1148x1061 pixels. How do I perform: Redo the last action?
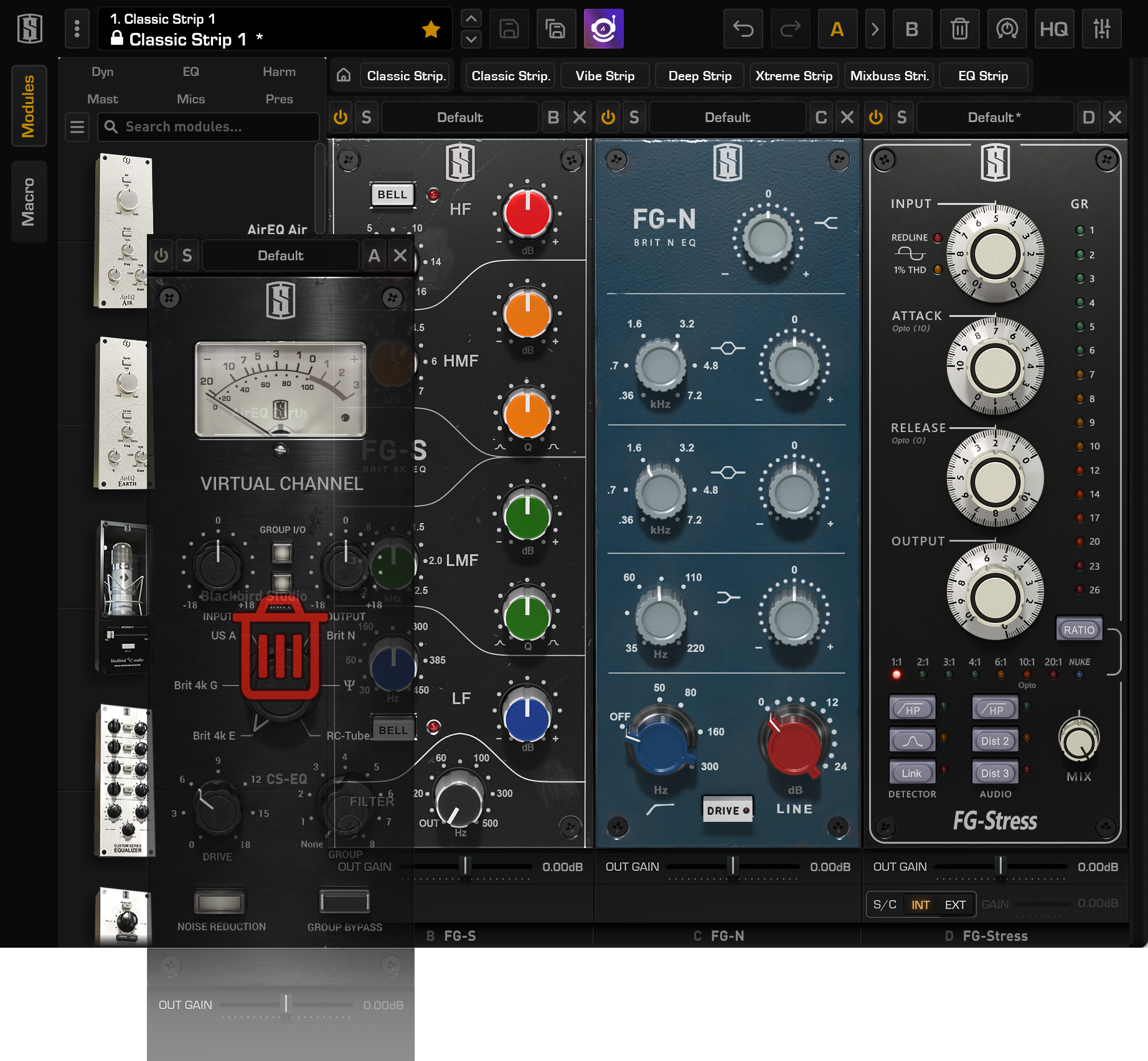click(x=790, y=29)
